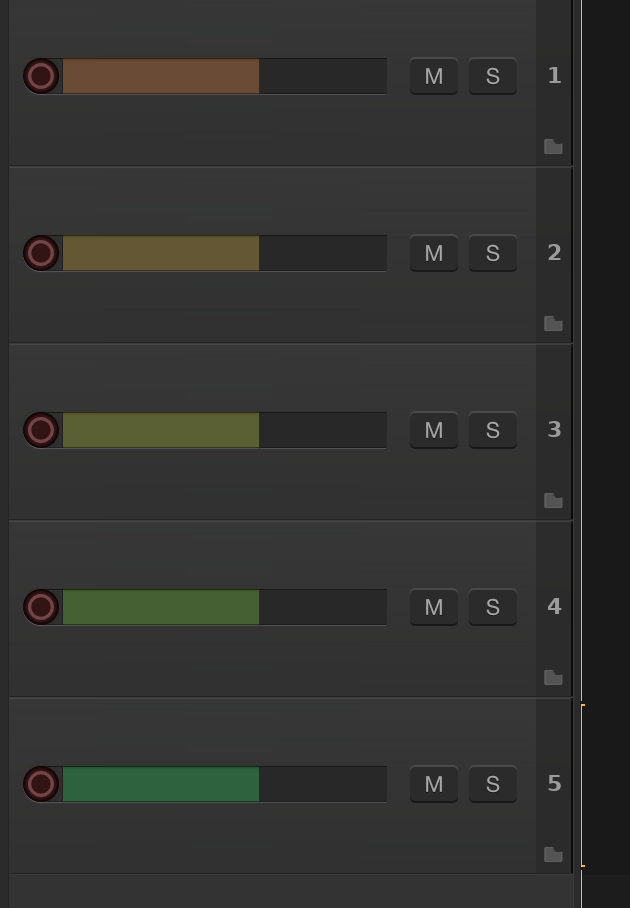The image size is (630, 908).
Task: Click the green volume fader on track 4
Action: point(160,606)
